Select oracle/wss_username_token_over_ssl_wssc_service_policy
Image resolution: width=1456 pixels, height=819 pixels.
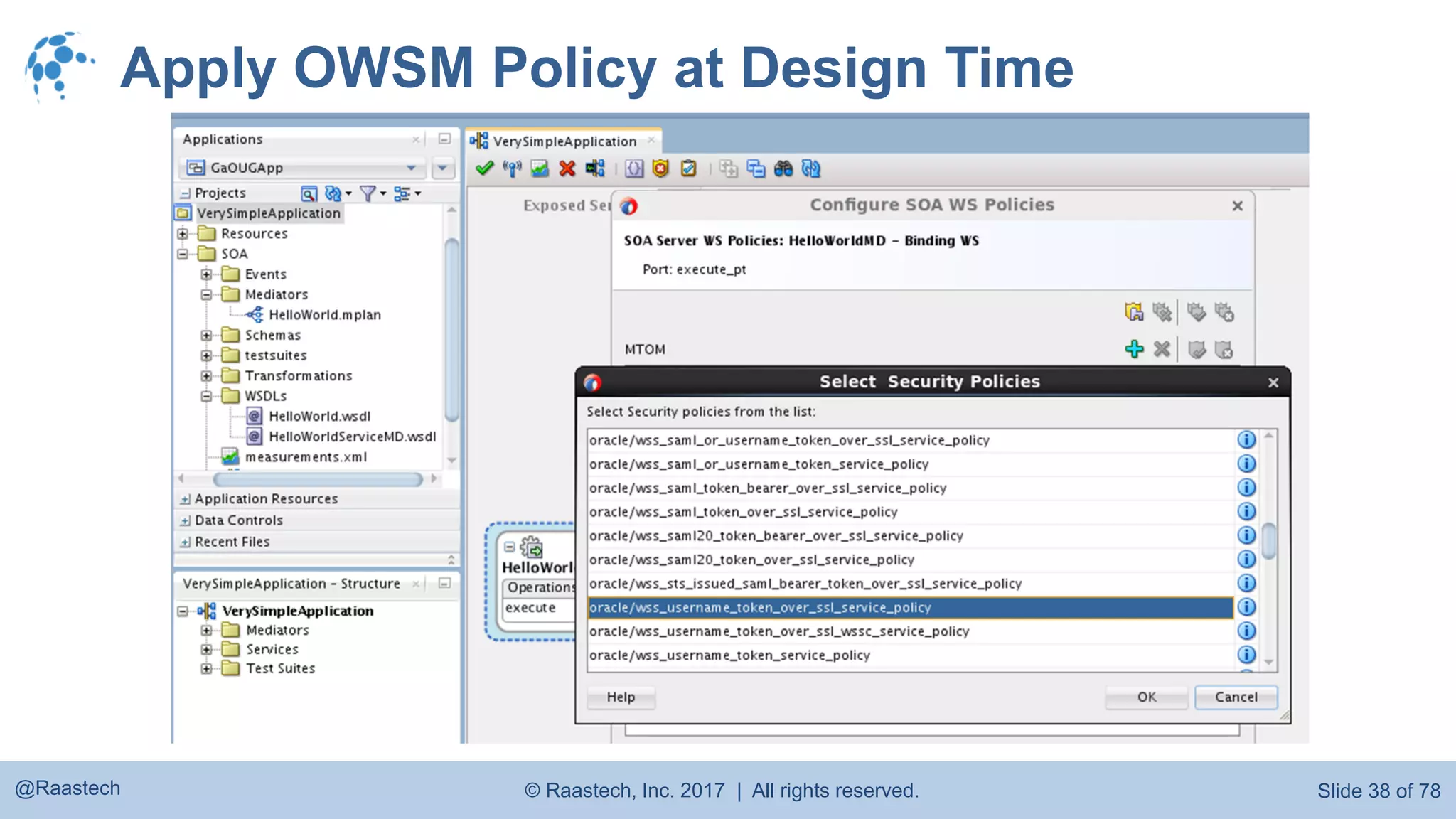point(910,631)
